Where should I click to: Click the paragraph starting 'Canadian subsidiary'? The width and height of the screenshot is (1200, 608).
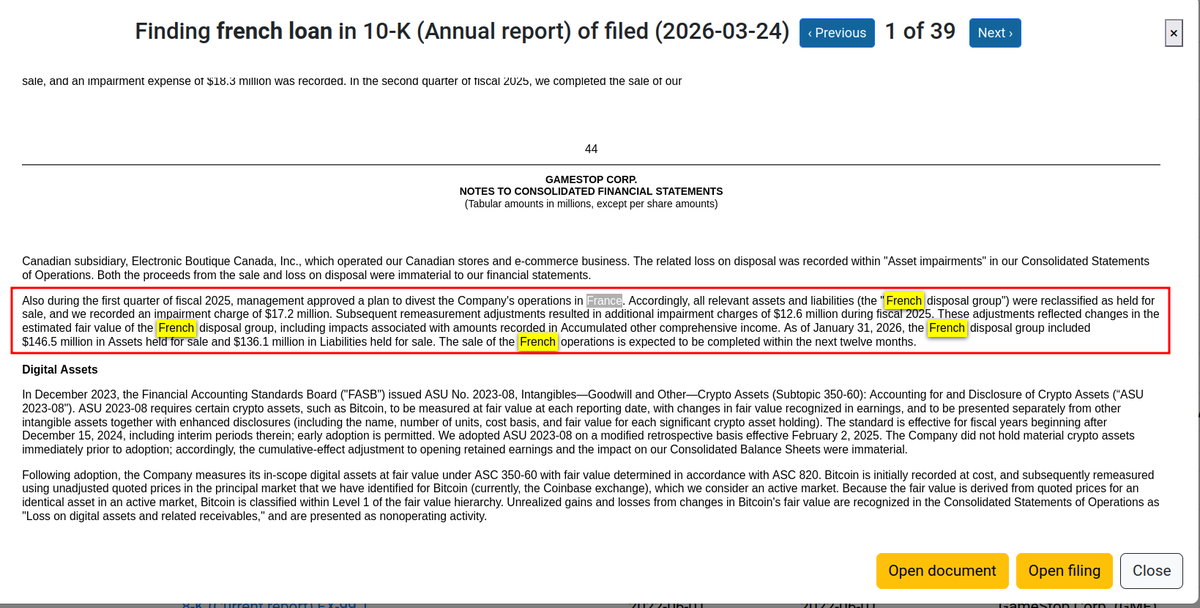585,268
